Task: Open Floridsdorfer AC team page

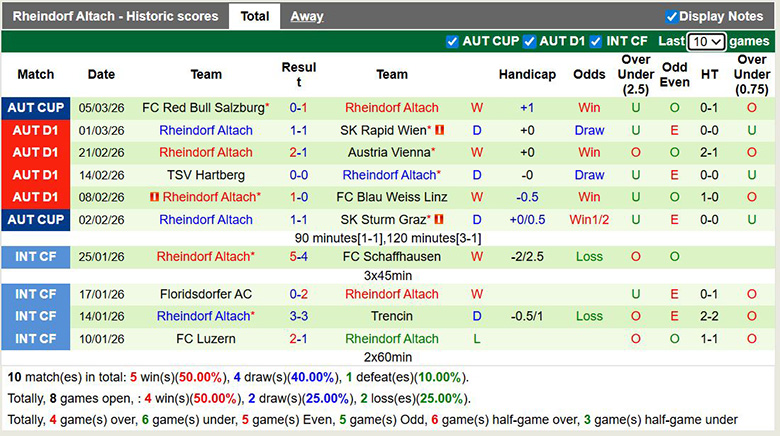Action: (x=206, y=294)
